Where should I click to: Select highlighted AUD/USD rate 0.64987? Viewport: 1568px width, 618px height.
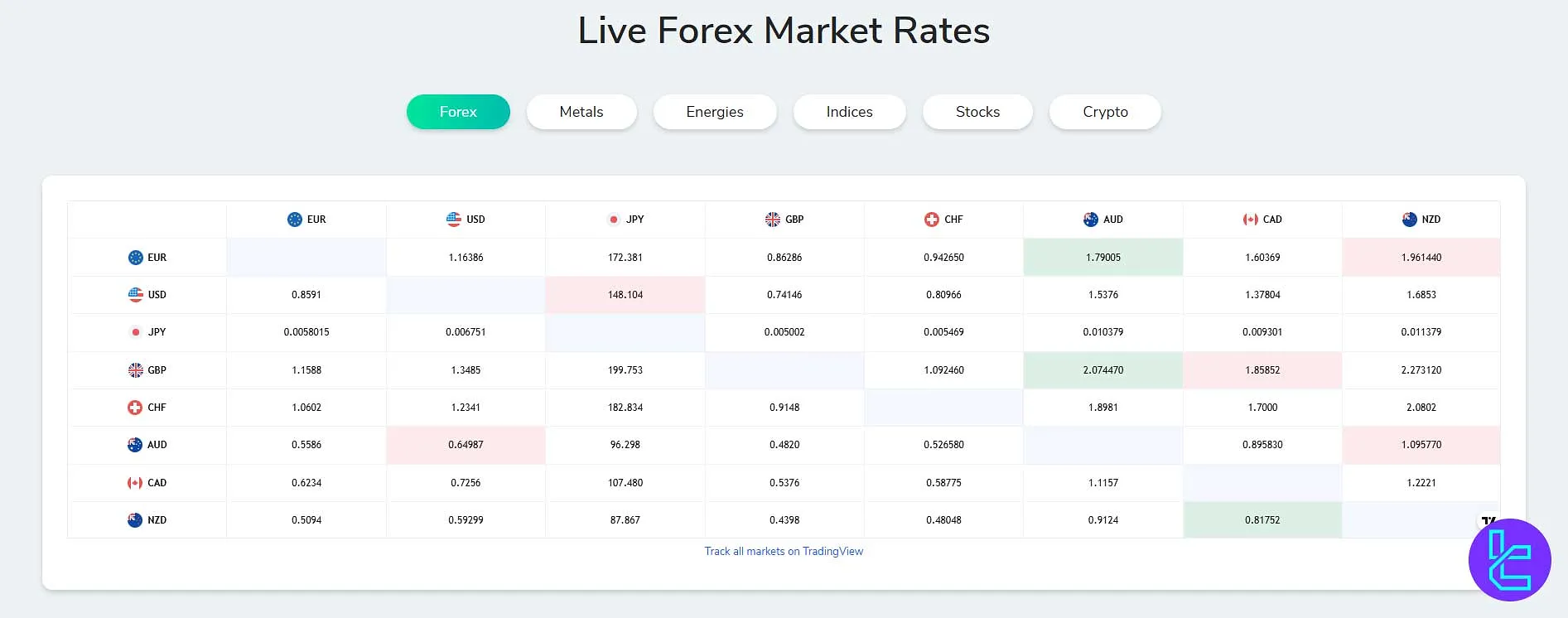[x=466, y=445]
